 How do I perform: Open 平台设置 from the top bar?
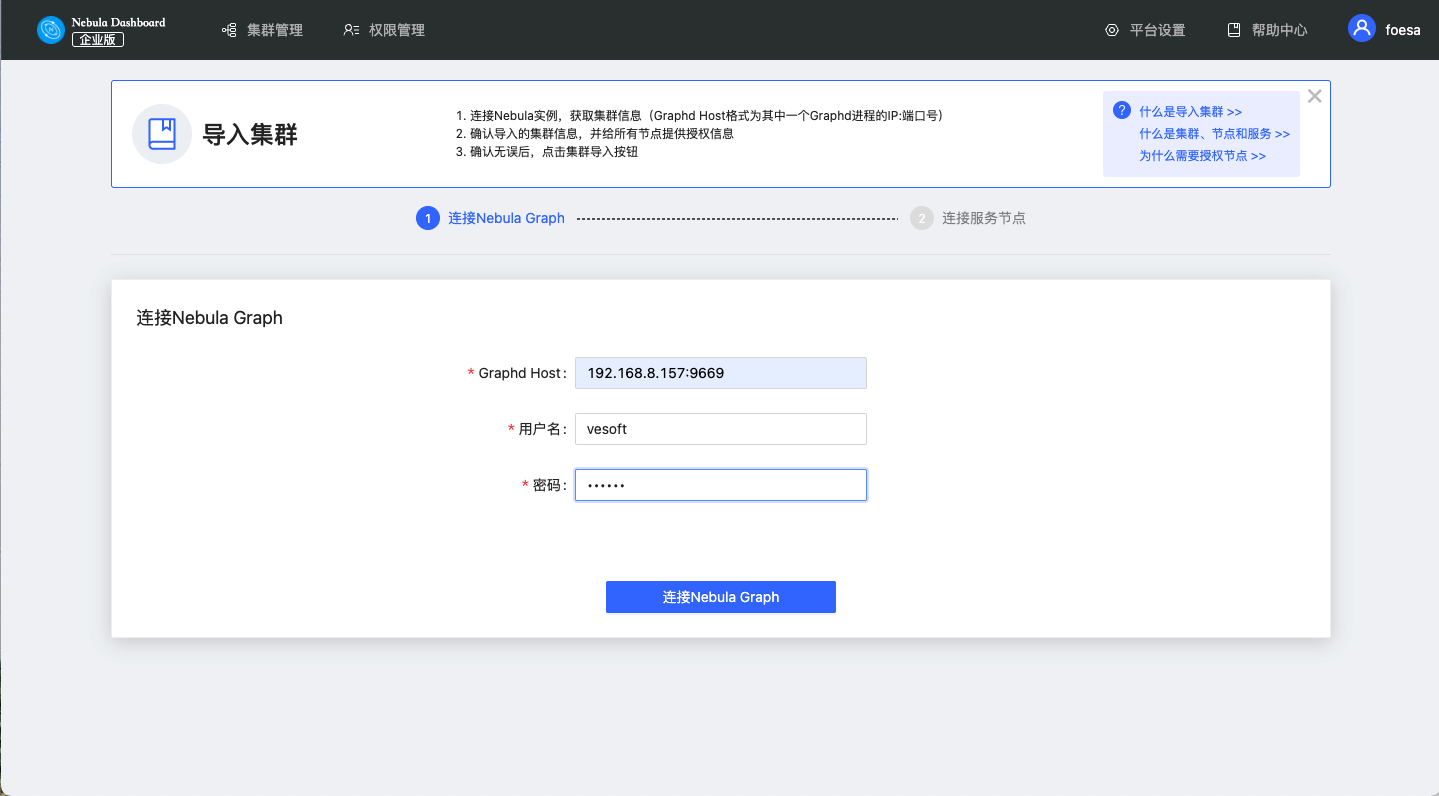1157,30
